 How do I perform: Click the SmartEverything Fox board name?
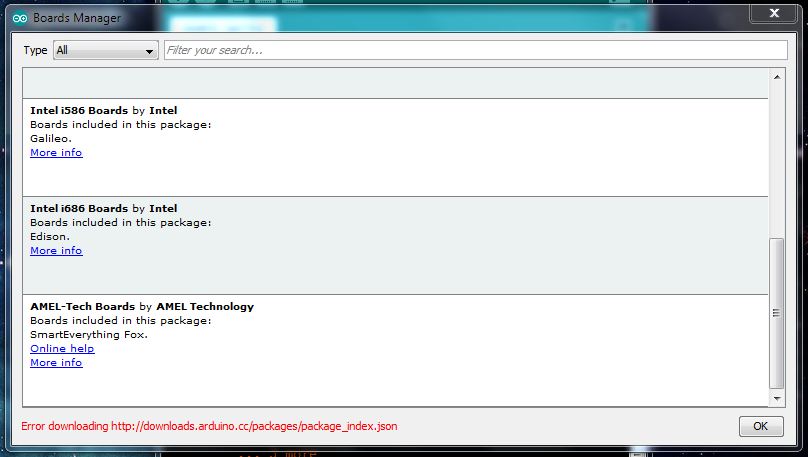(x=89, y=334)
